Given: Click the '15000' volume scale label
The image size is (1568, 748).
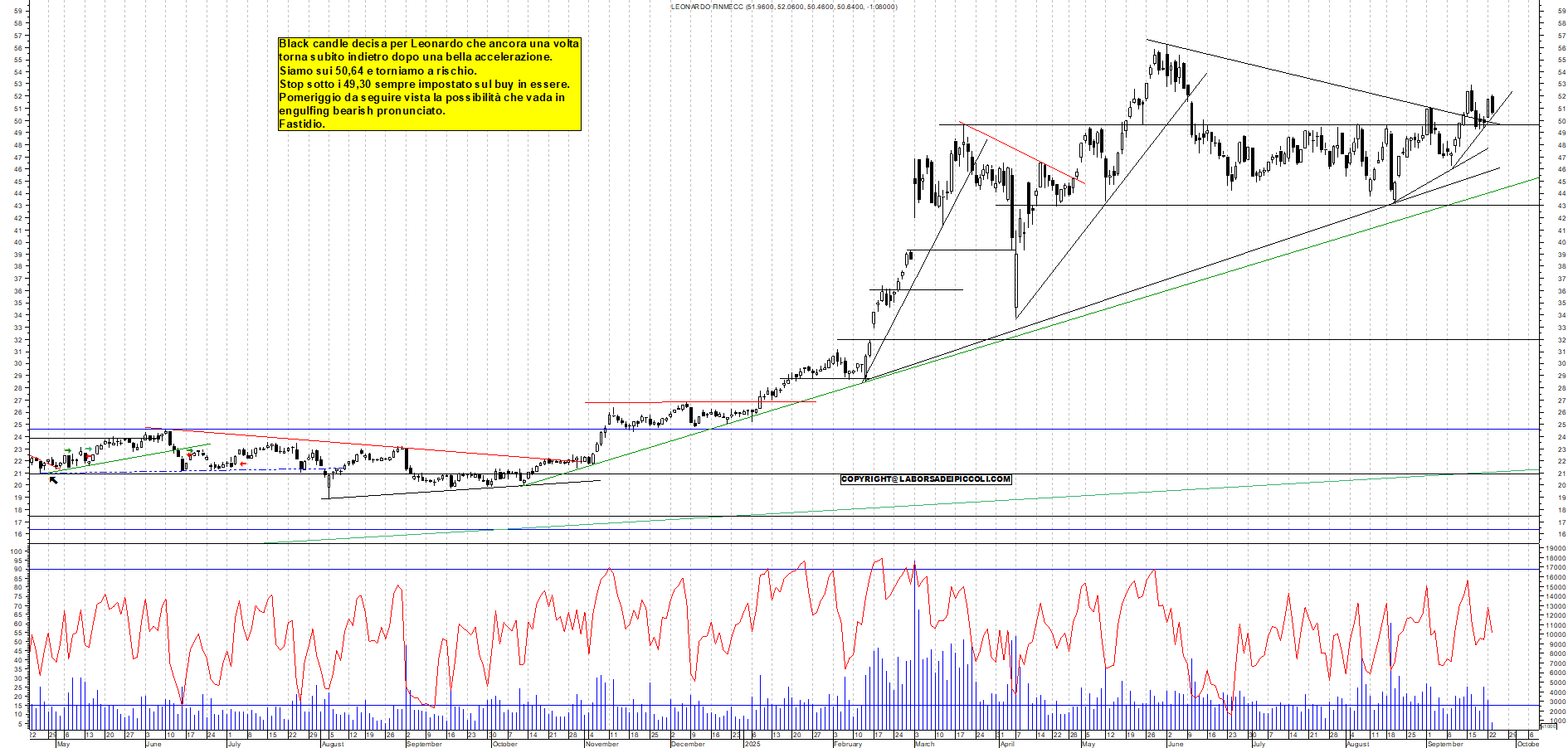Looking at the screenshot, I should (x=1554, y=587).
